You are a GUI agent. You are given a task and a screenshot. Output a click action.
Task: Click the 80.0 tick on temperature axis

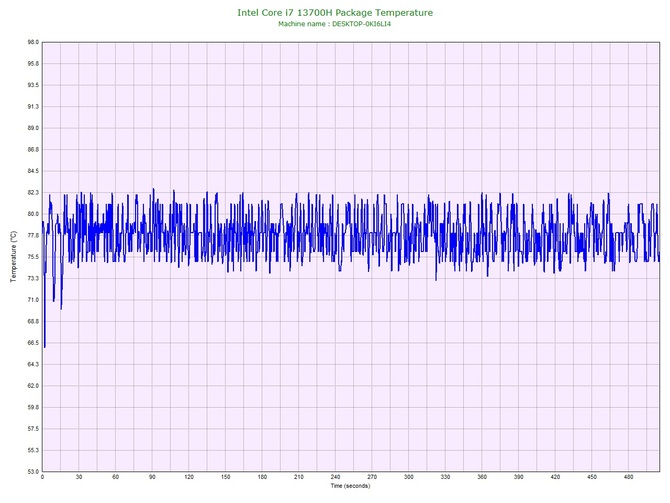[33, 214]
